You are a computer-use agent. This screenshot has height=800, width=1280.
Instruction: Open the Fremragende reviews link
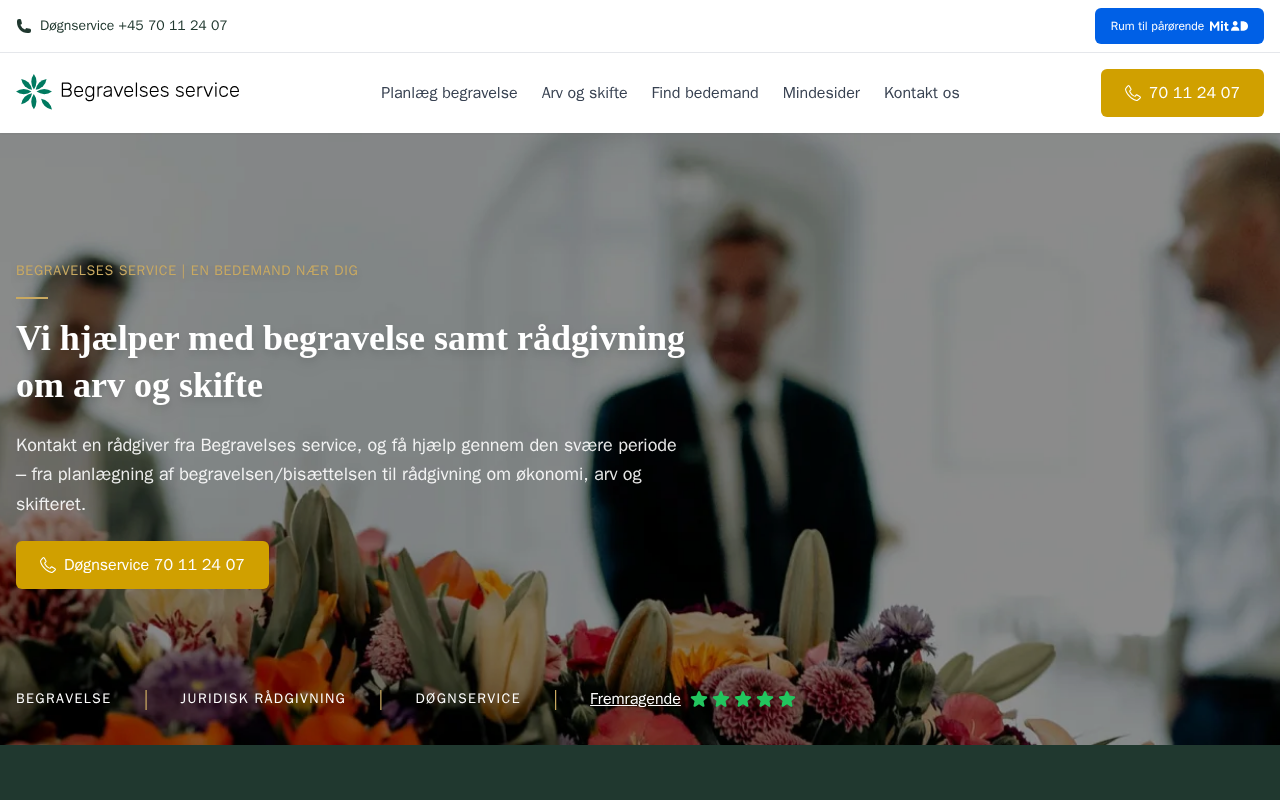(635, 699)
